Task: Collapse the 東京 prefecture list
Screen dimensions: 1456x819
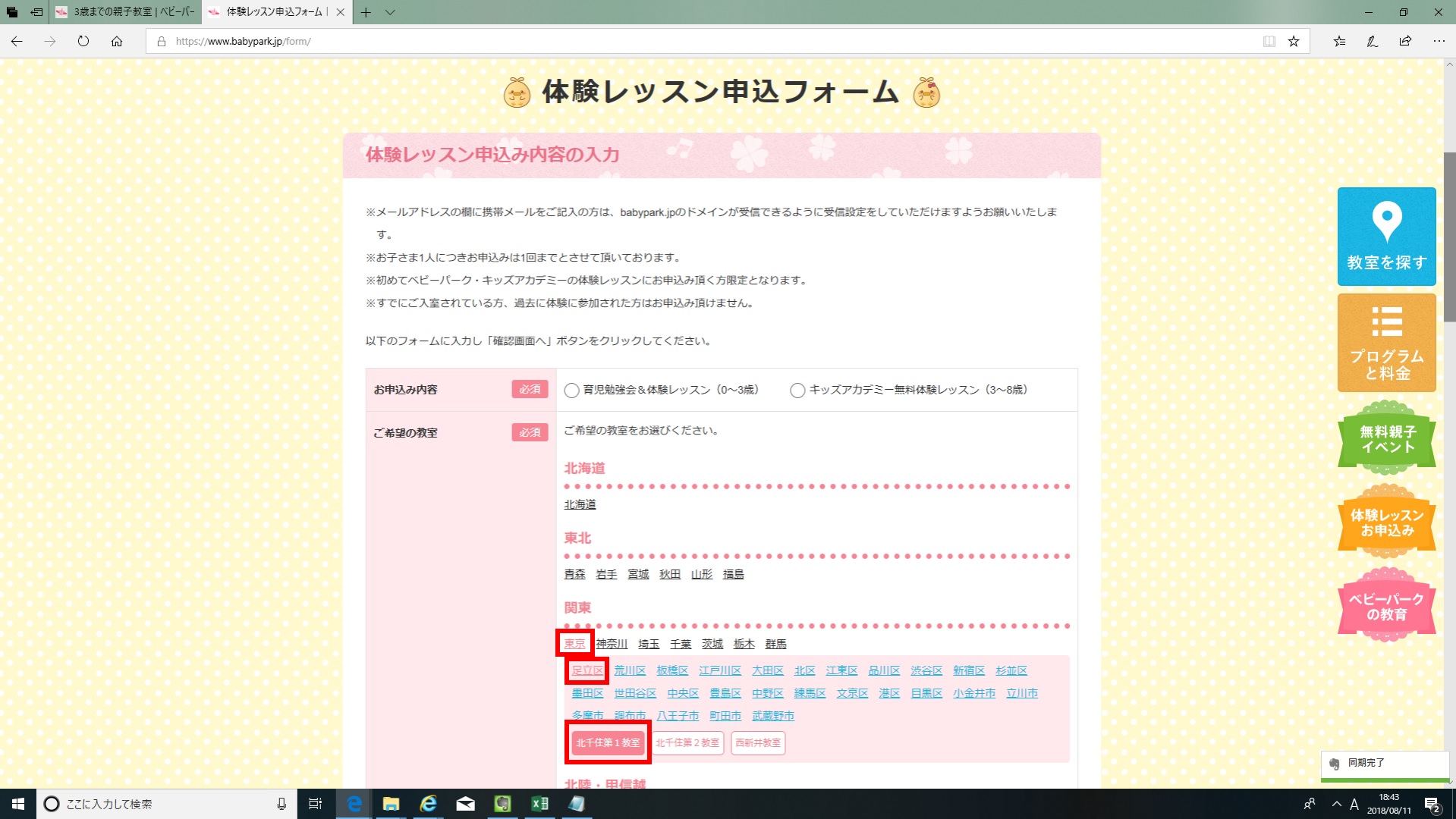Action: (x=574, y=644)
